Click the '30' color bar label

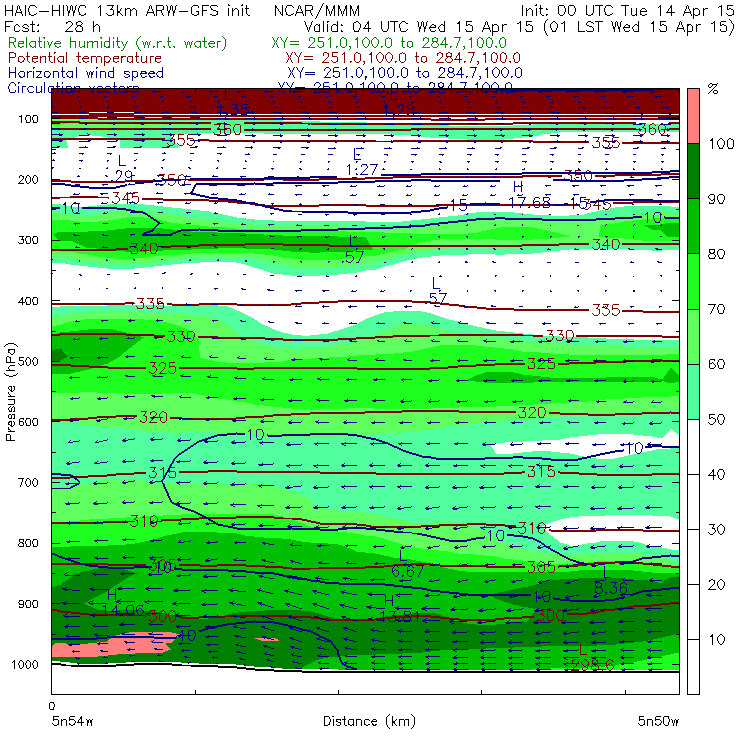716,530
